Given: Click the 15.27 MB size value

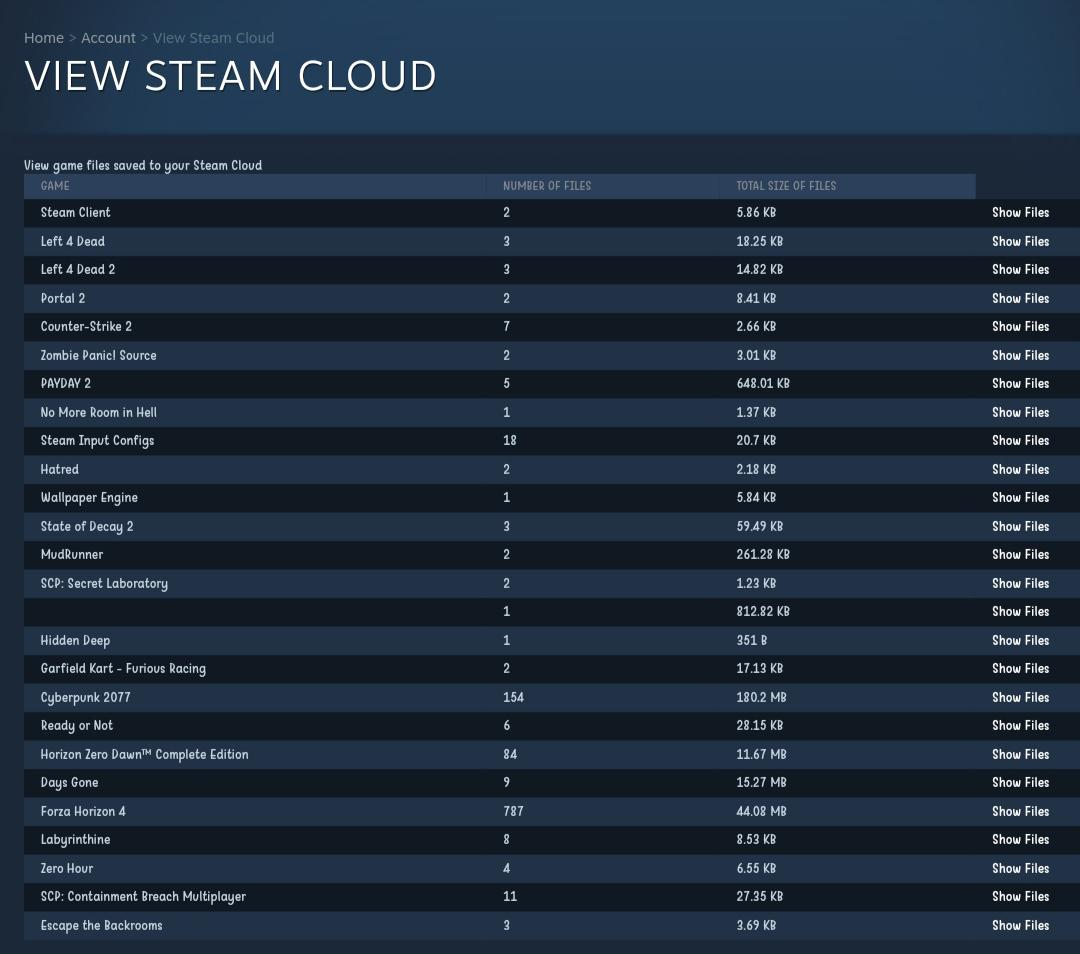Looking at the screenshot, I should (x=761, y=783).
